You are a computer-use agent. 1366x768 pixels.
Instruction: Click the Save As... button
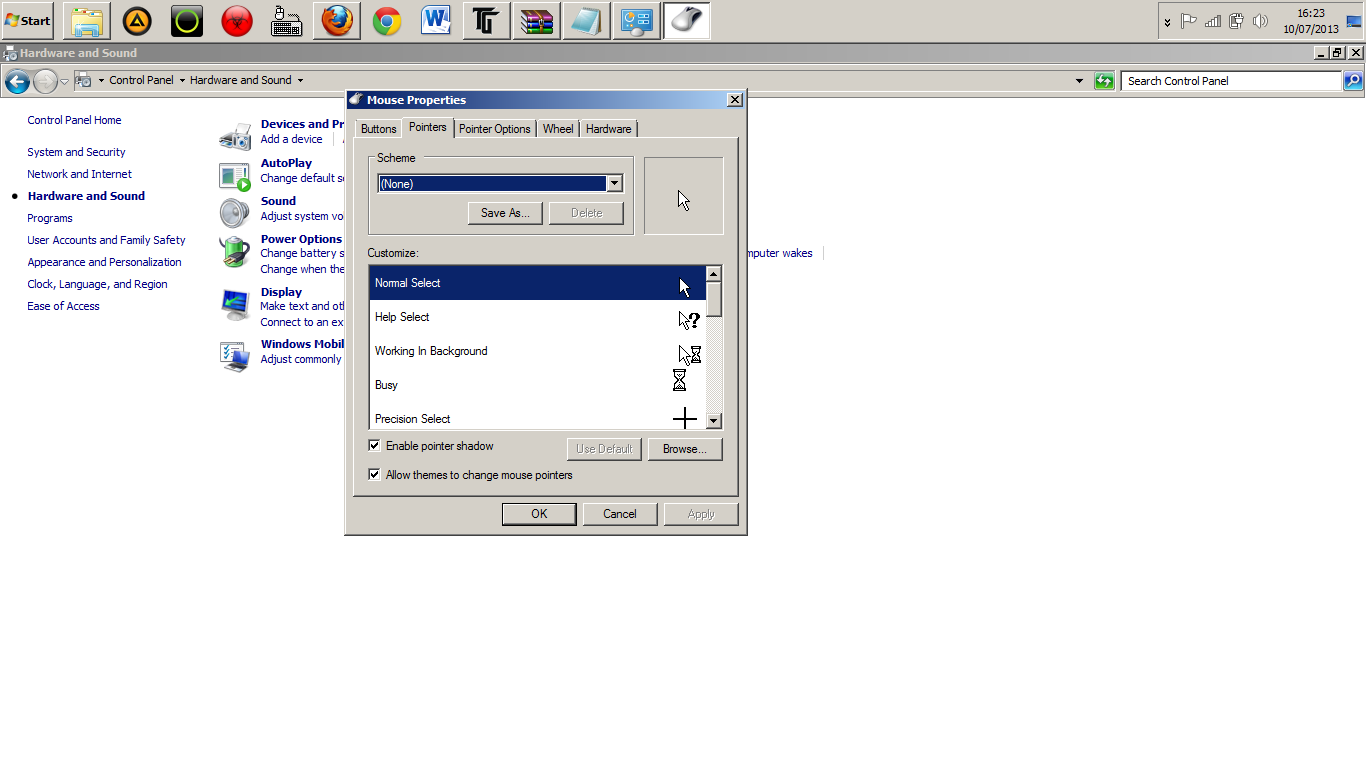pos(505,213)
